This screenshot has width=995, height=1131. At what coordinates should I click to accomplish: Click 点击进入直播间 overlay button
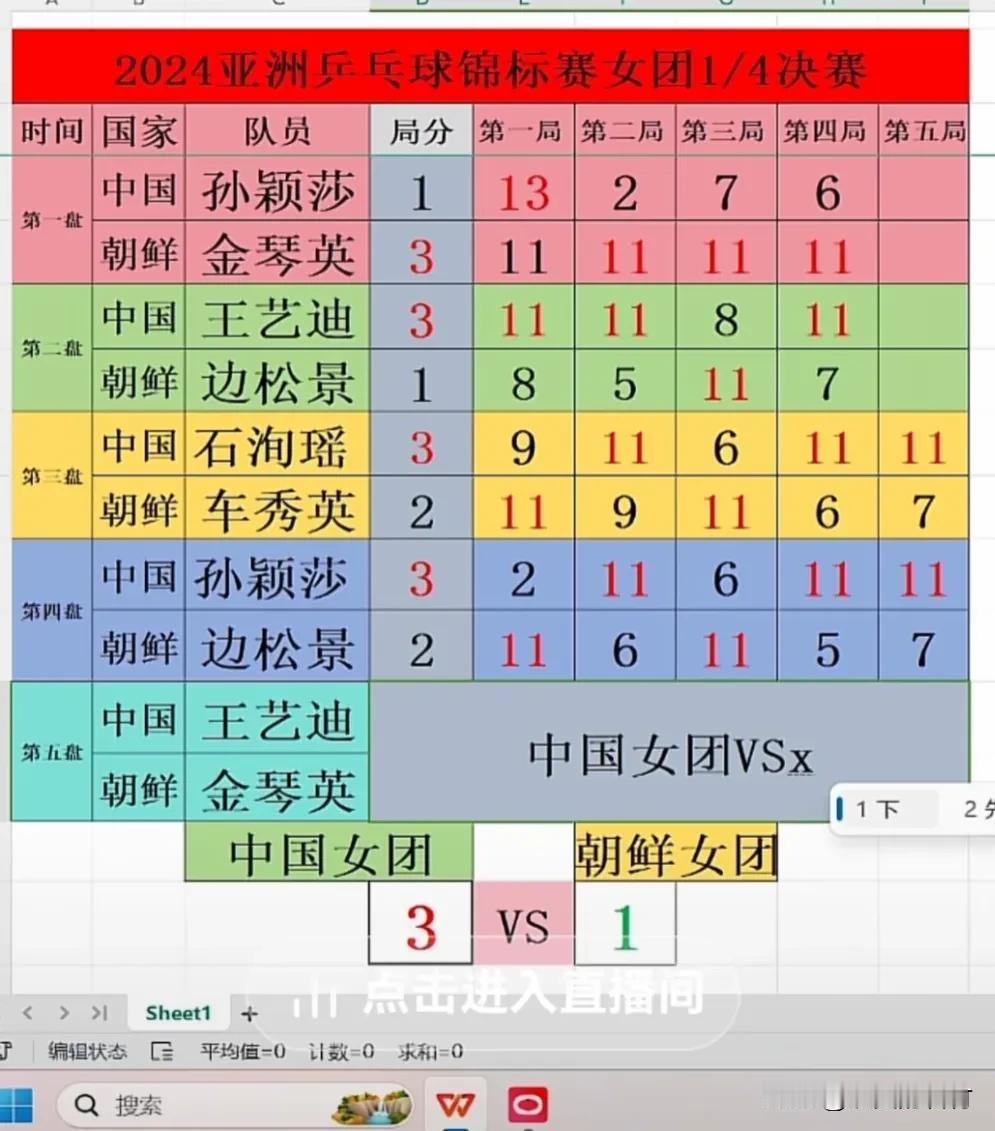tap(494, 994)
